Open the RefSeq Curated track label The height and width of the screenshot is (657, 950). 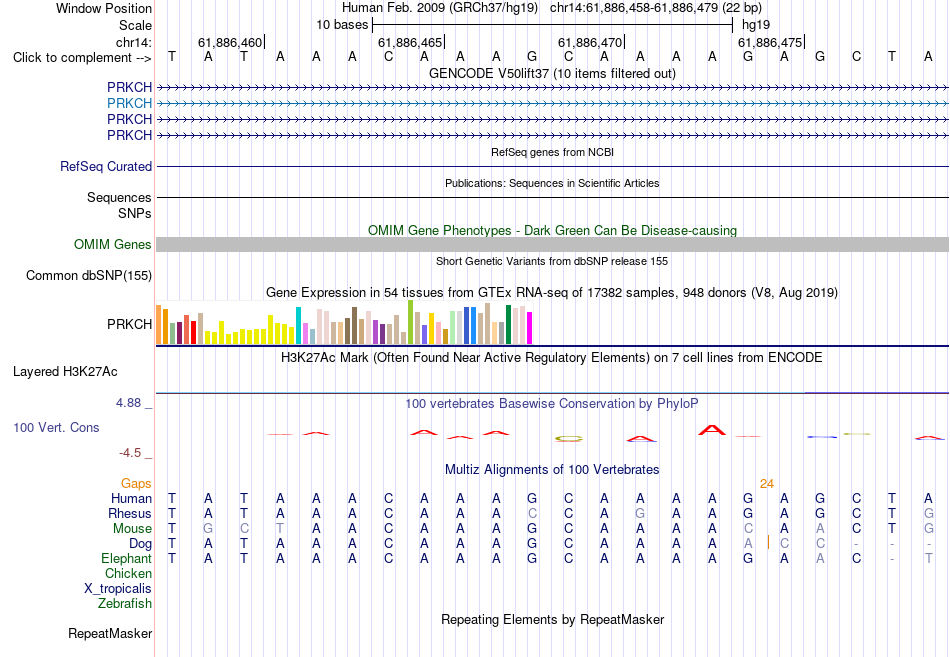point(105,166)
